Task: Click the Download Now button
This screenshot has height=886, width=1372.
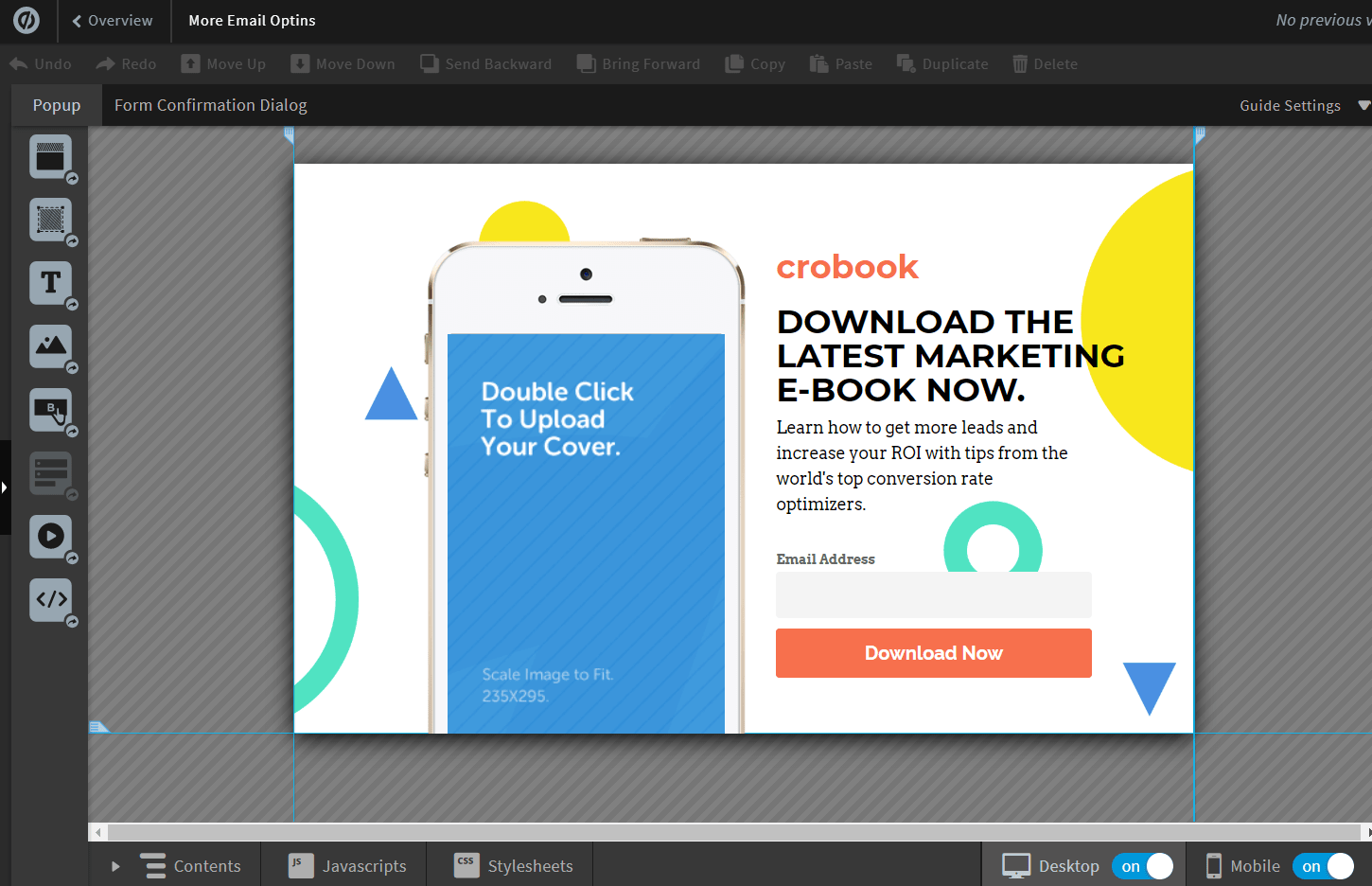Action: pos(934,653)
